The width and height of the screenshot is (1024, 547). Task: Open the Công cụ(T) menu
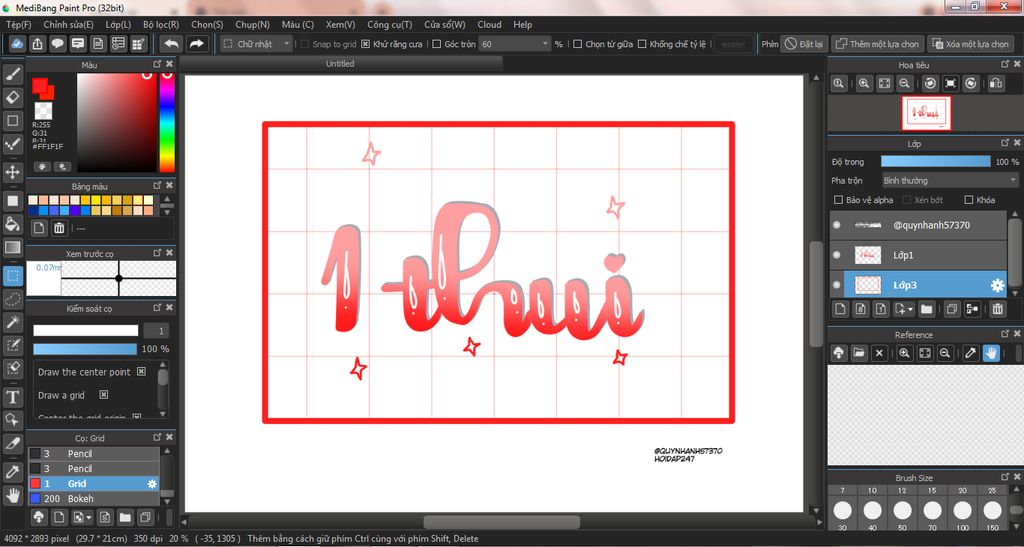389,25
